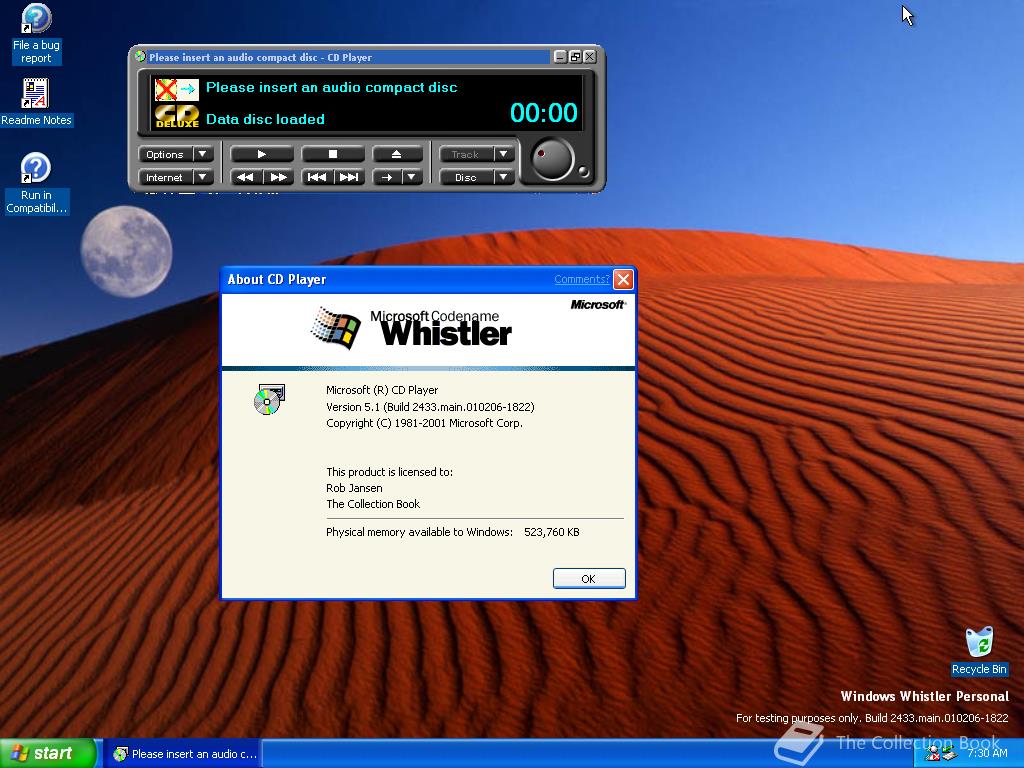This screenshot has height=768, width=1024.
Task: Select the Recycle Bin desktop icon
Action: tap(979, 650)
